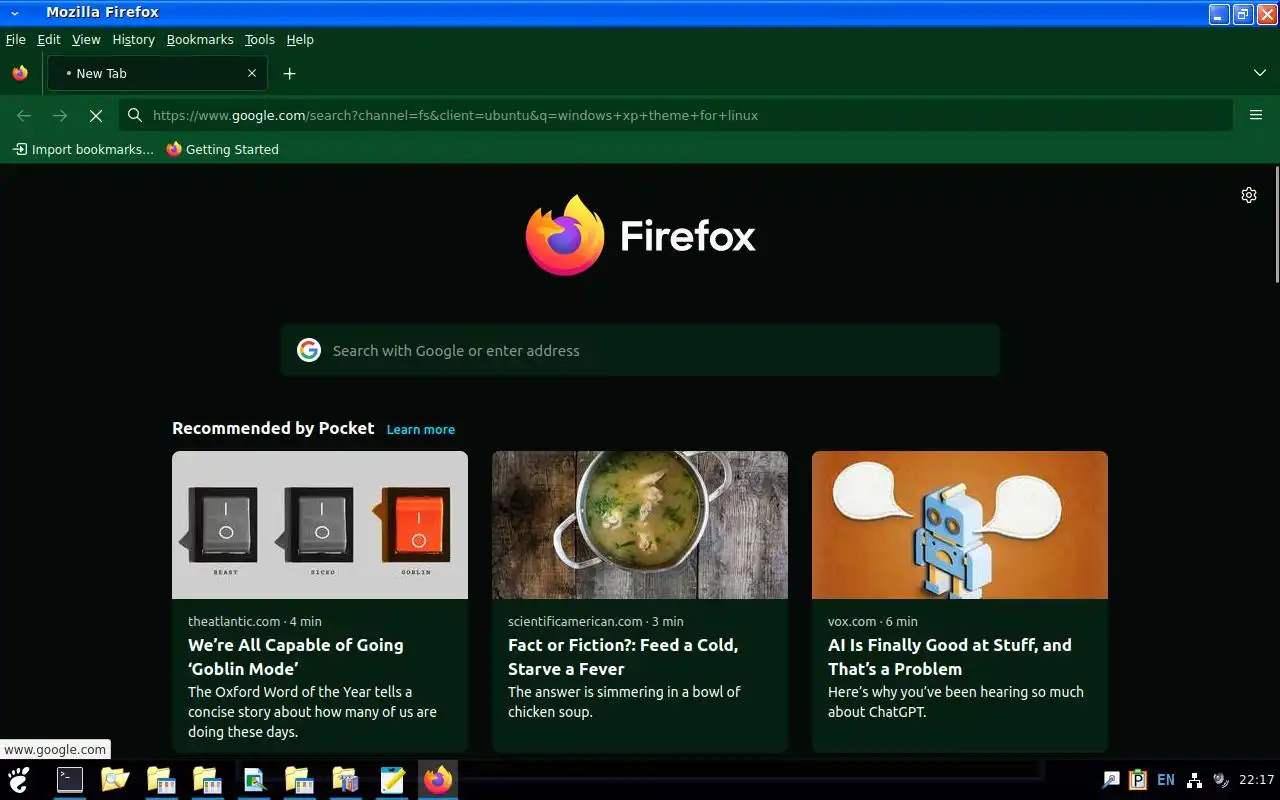Open the Help menu
Image resolution: width=1280 pixels, height=800 pixels.
click(300, 40)
